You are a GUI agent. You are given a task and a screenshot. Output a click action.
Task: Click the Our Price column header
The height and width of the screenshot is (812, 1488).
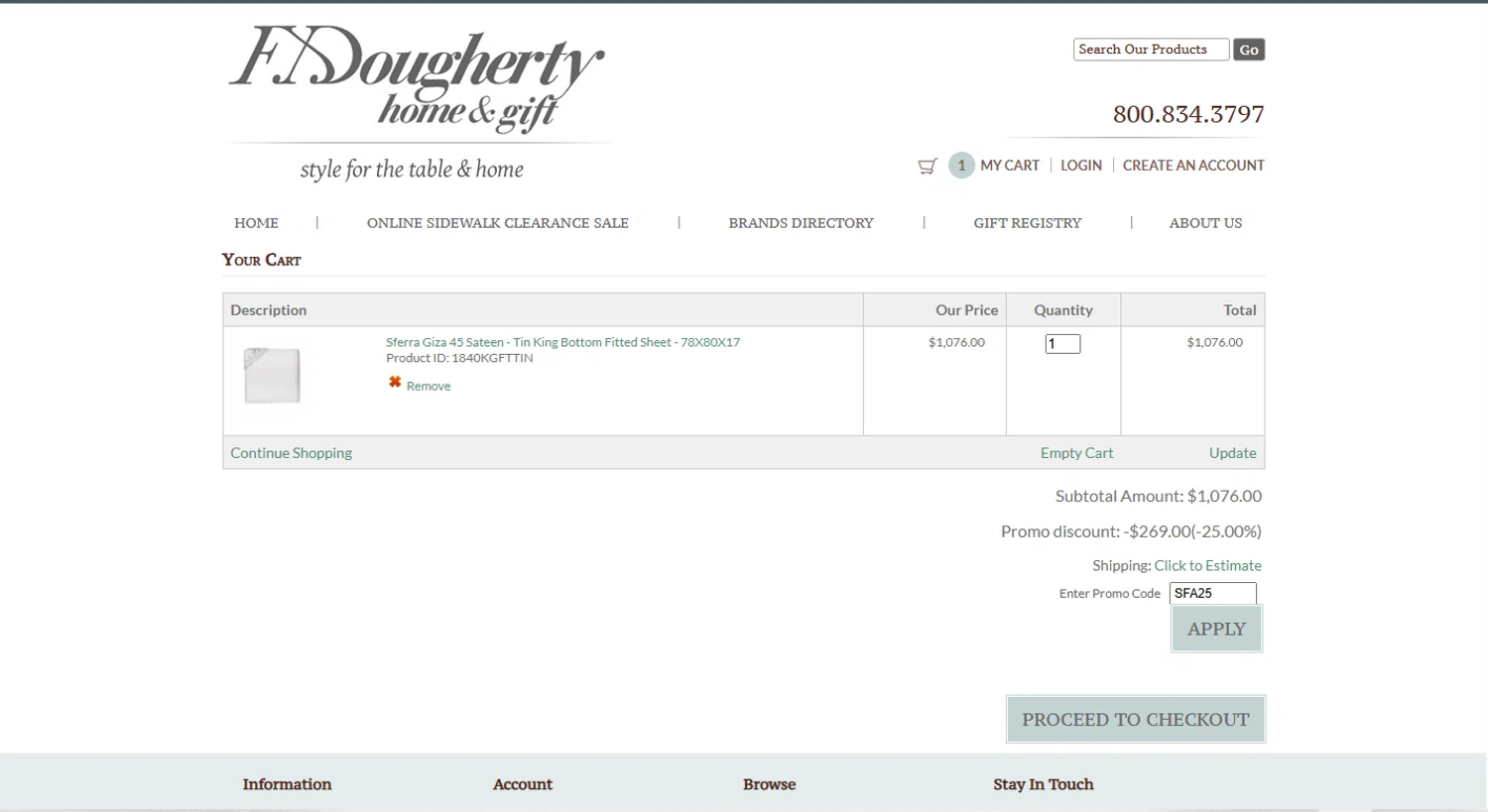pyautogui.click(x=966, y=310)
